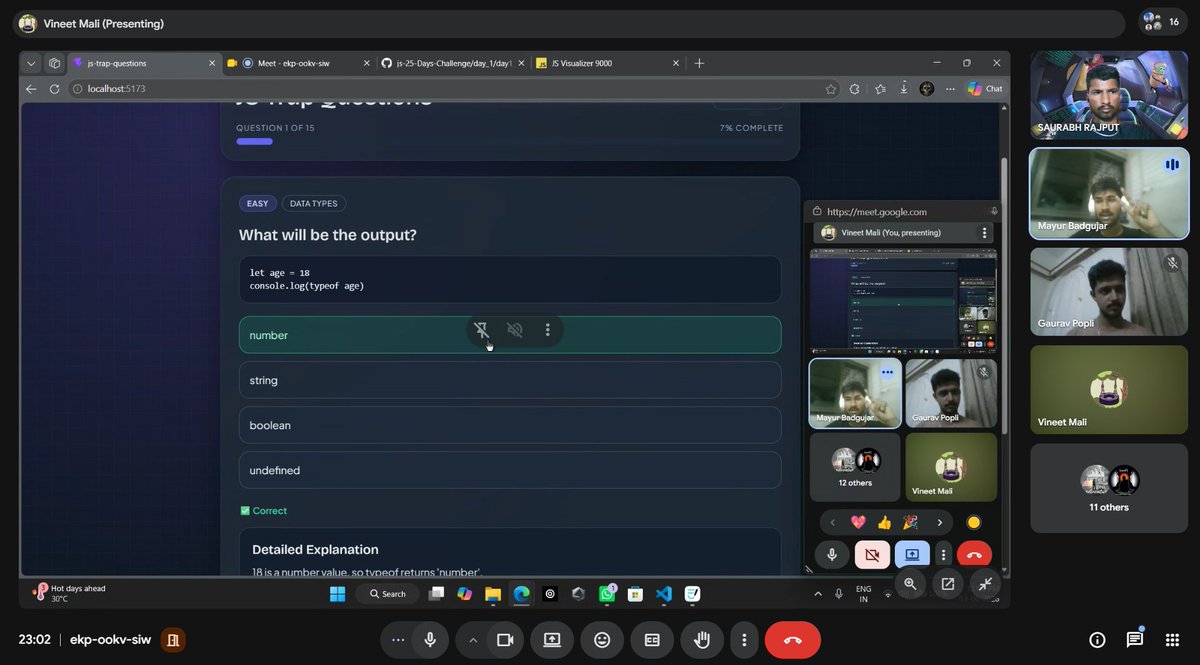Select the Mayur Badgujar video tile in sidebar
The width and height of the screenshot is (1200, 665).
(1109, 193)
